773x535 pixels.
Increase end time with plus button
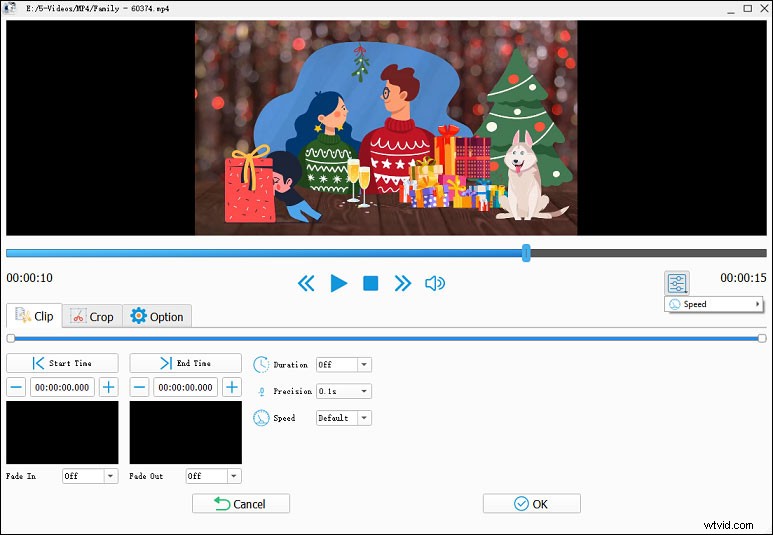232,387
